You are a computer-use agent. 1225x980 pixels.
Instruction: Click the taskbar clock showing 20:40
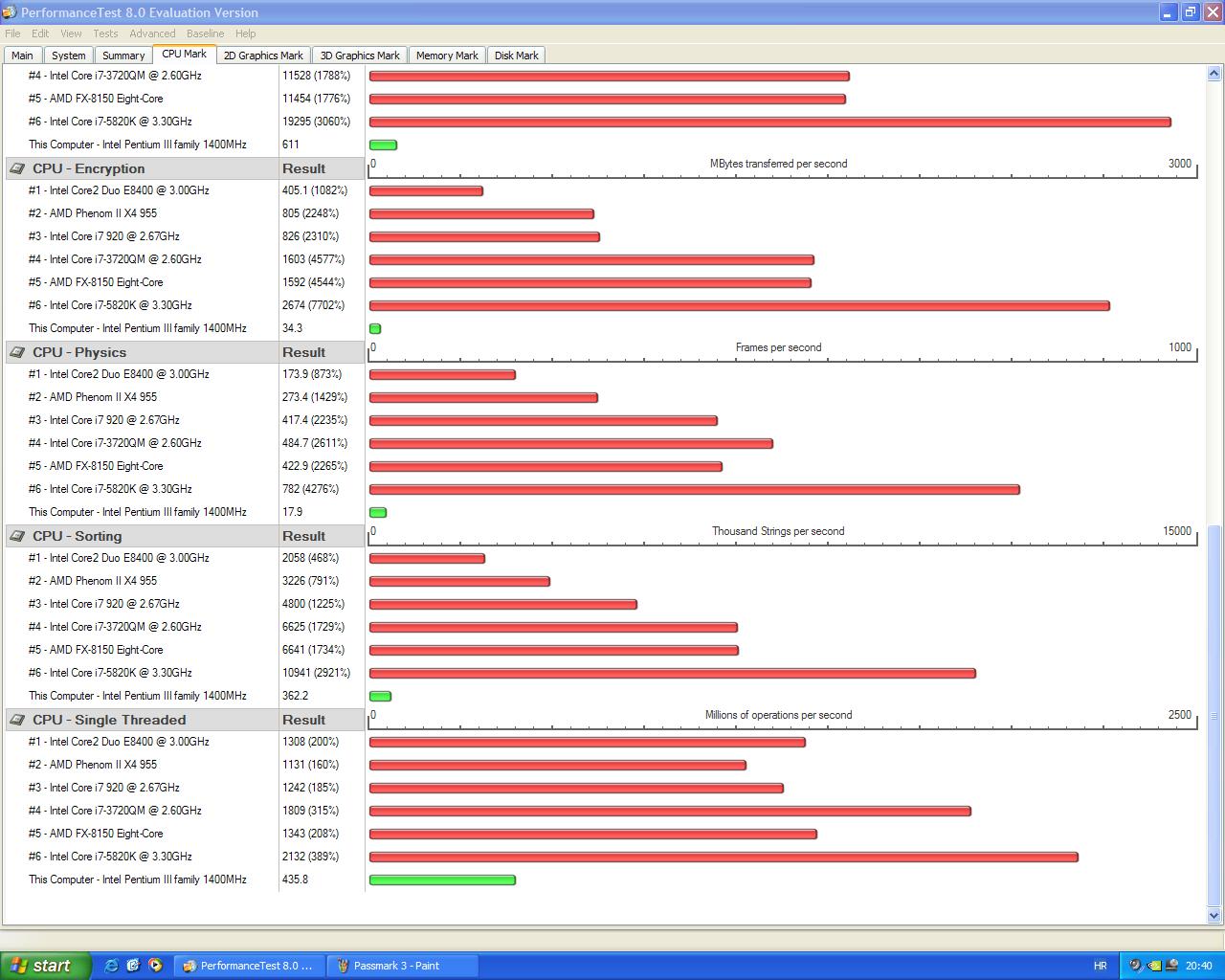tap(1199, 966)
